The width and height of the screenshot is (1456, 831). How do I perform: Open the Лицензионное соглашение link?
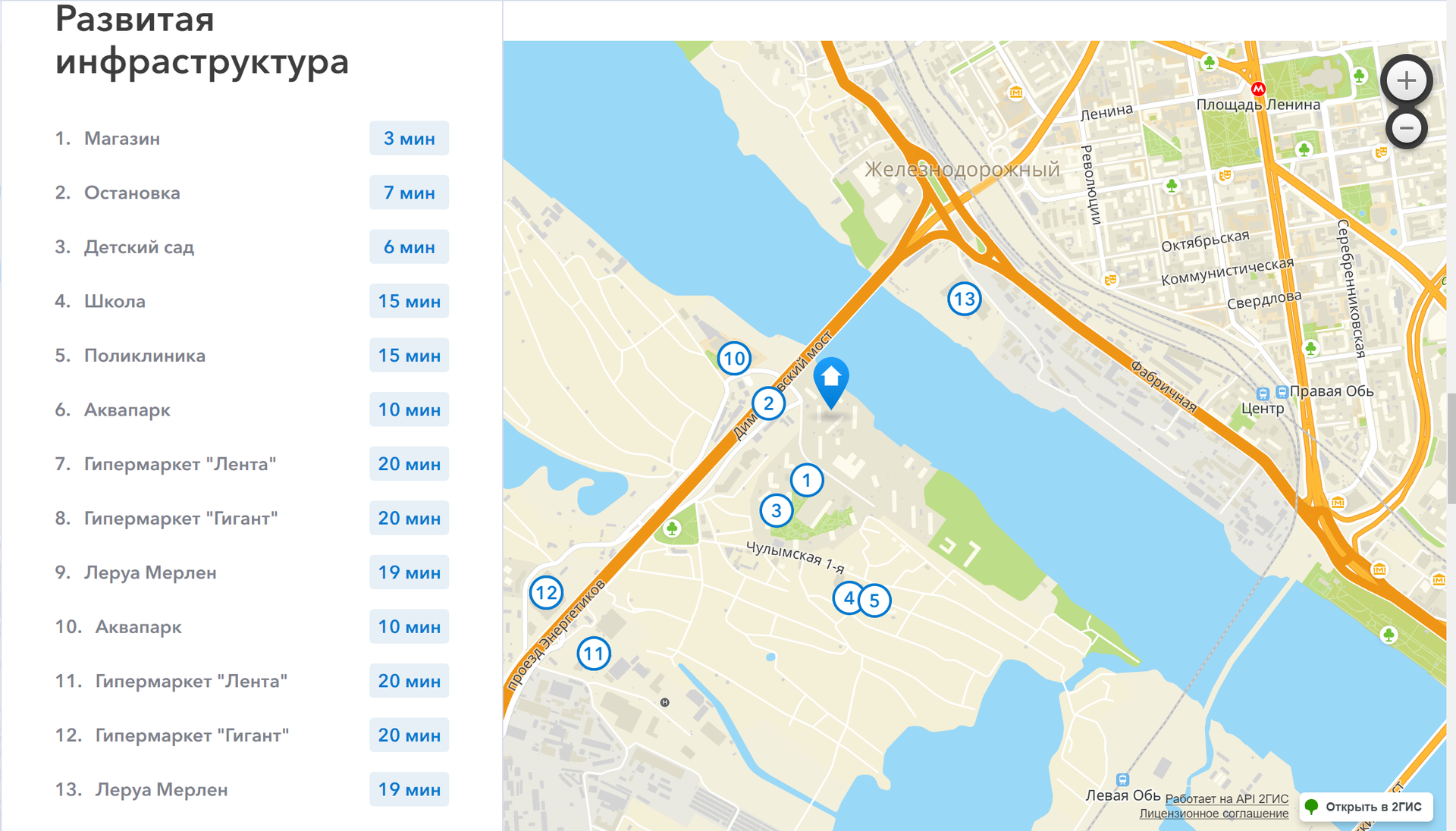tap(1213, 814)
